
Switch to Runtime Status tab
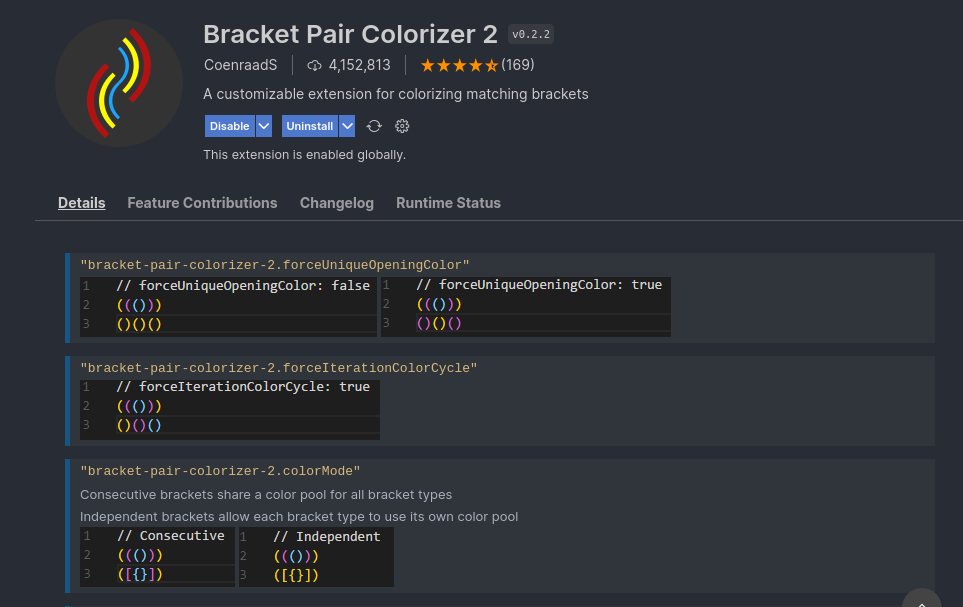click(448, 203)
